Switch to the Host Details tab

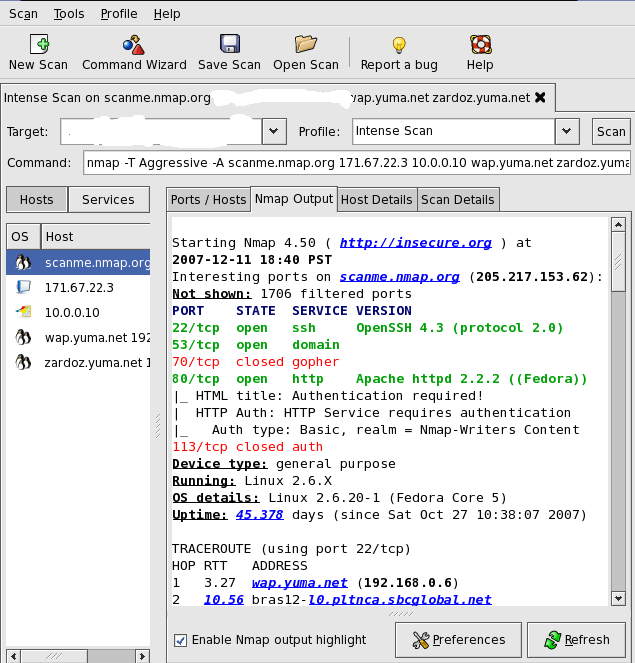coord(377,200)
